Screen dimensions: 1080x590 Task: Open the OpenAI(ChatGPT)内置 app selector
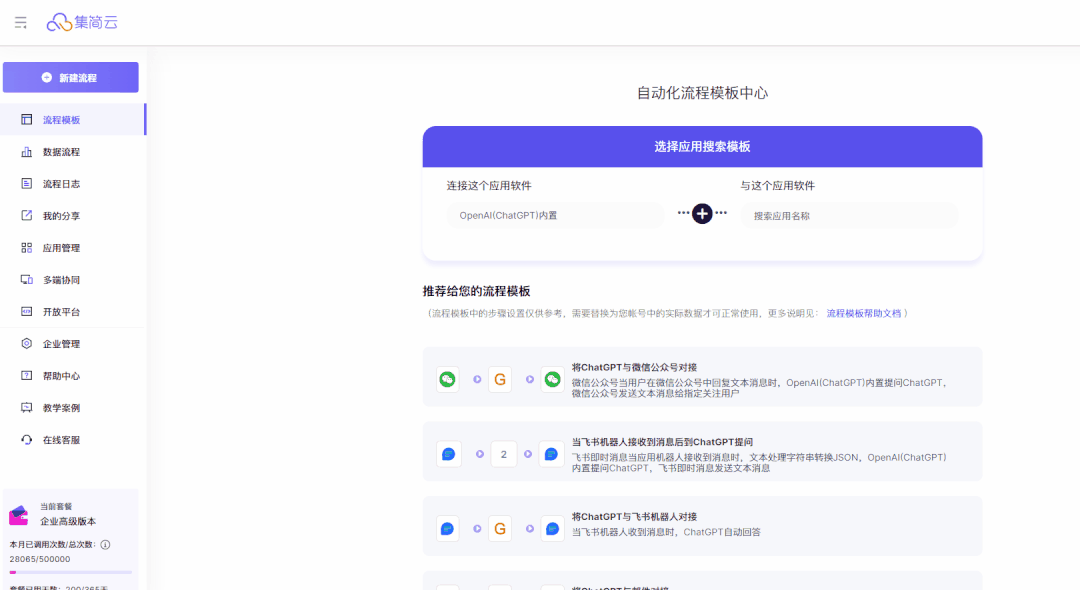tap(554, 215)
